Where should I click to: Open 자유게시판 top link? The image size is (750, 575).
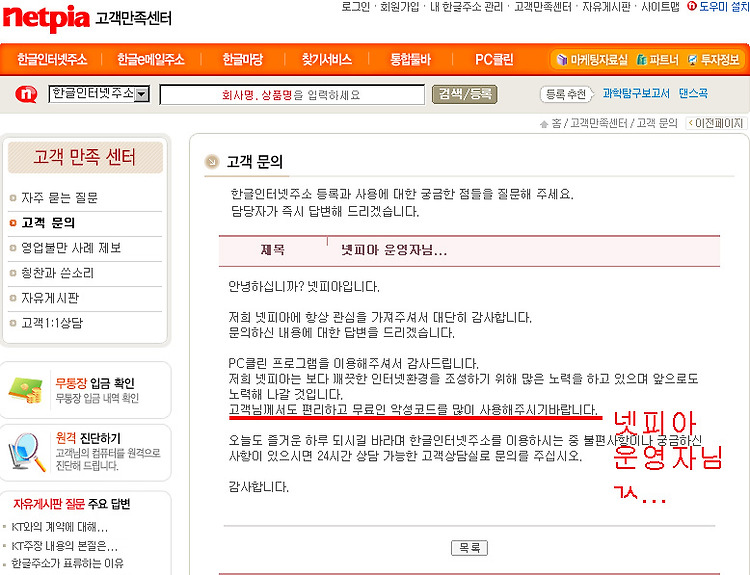coord(606,7)
